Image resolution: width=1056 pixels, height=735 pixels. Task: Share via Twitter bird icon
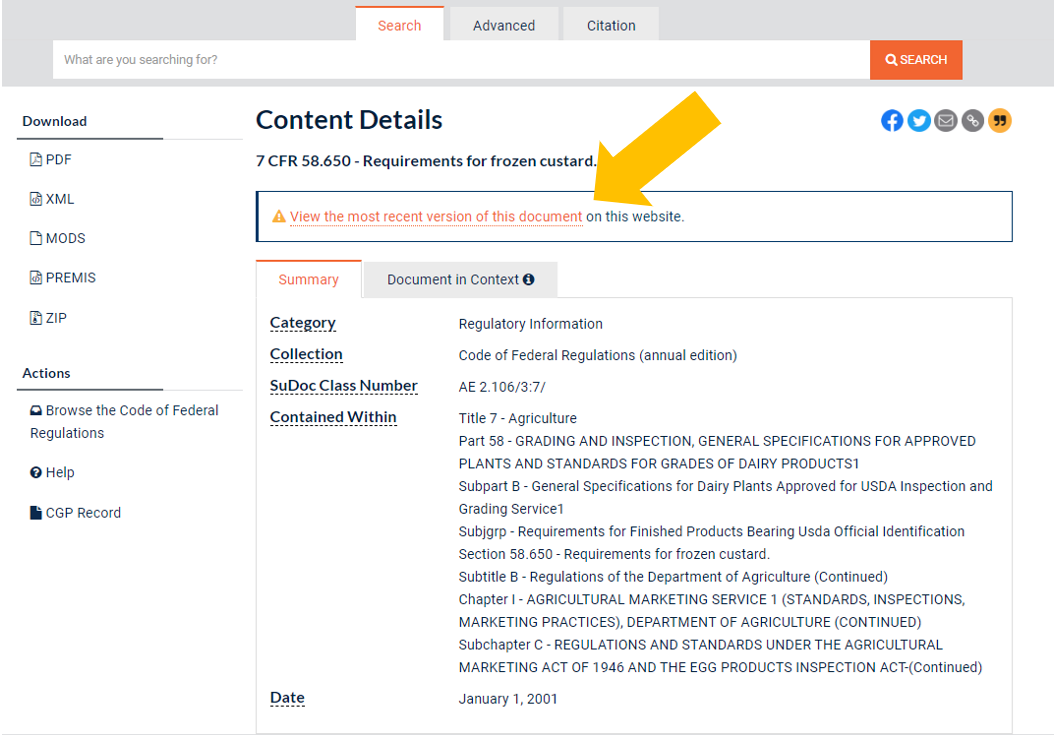click(919, 121)
